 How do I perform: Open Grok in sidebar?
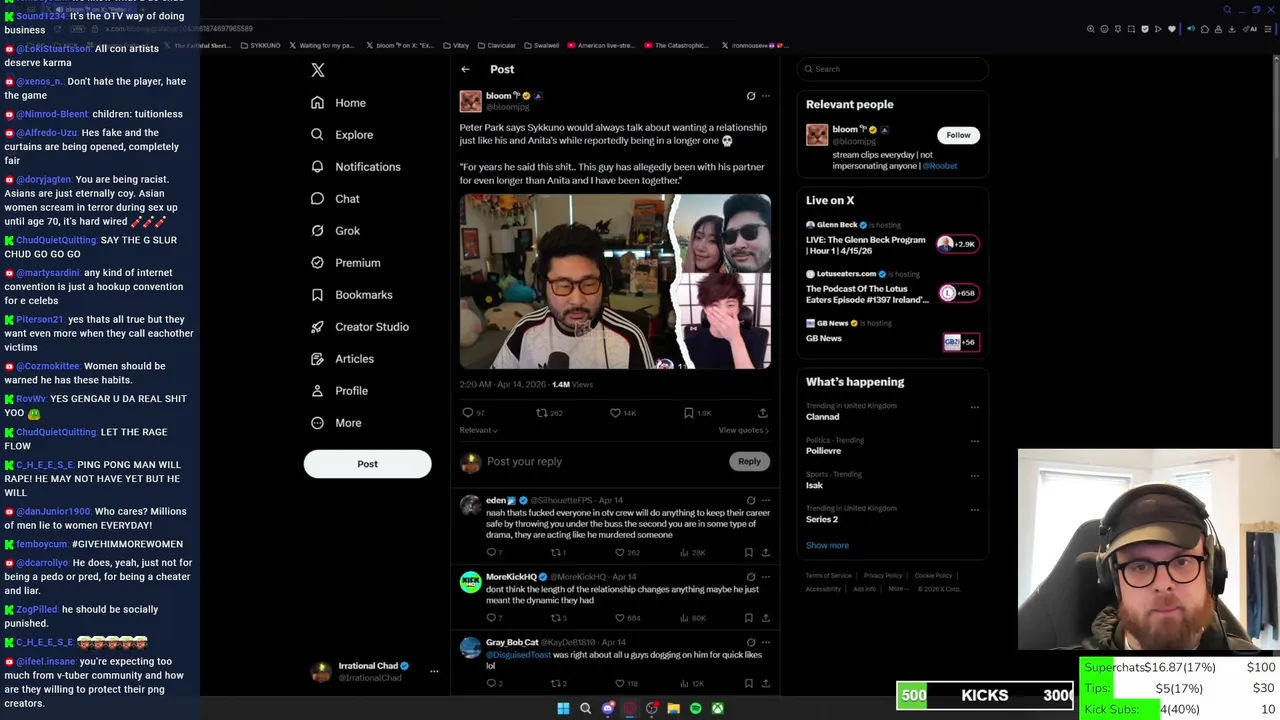[x=335, y=231]
